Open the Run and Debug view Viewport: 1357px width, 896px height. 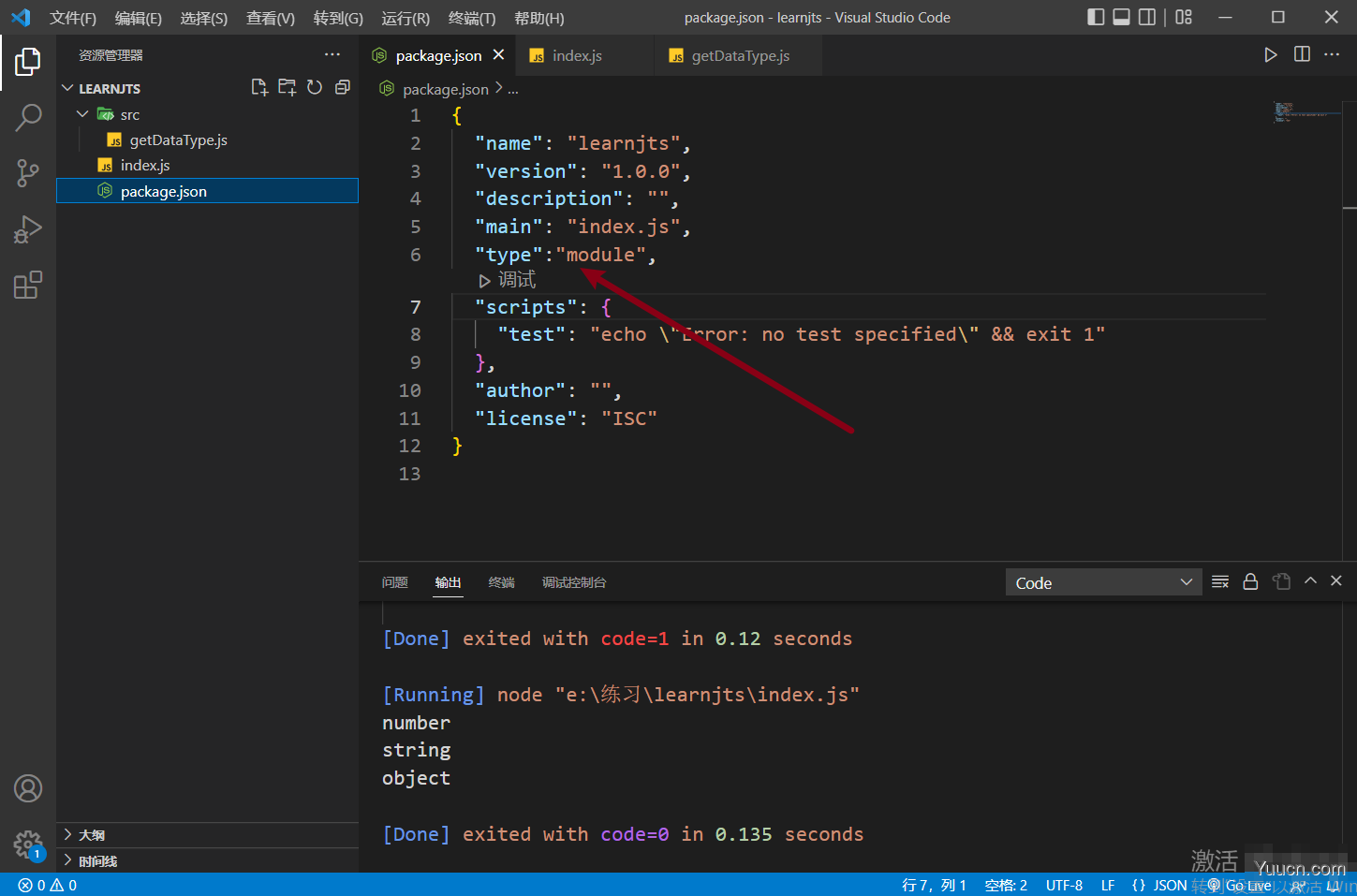pyautogui.click(x=28, y=229)
